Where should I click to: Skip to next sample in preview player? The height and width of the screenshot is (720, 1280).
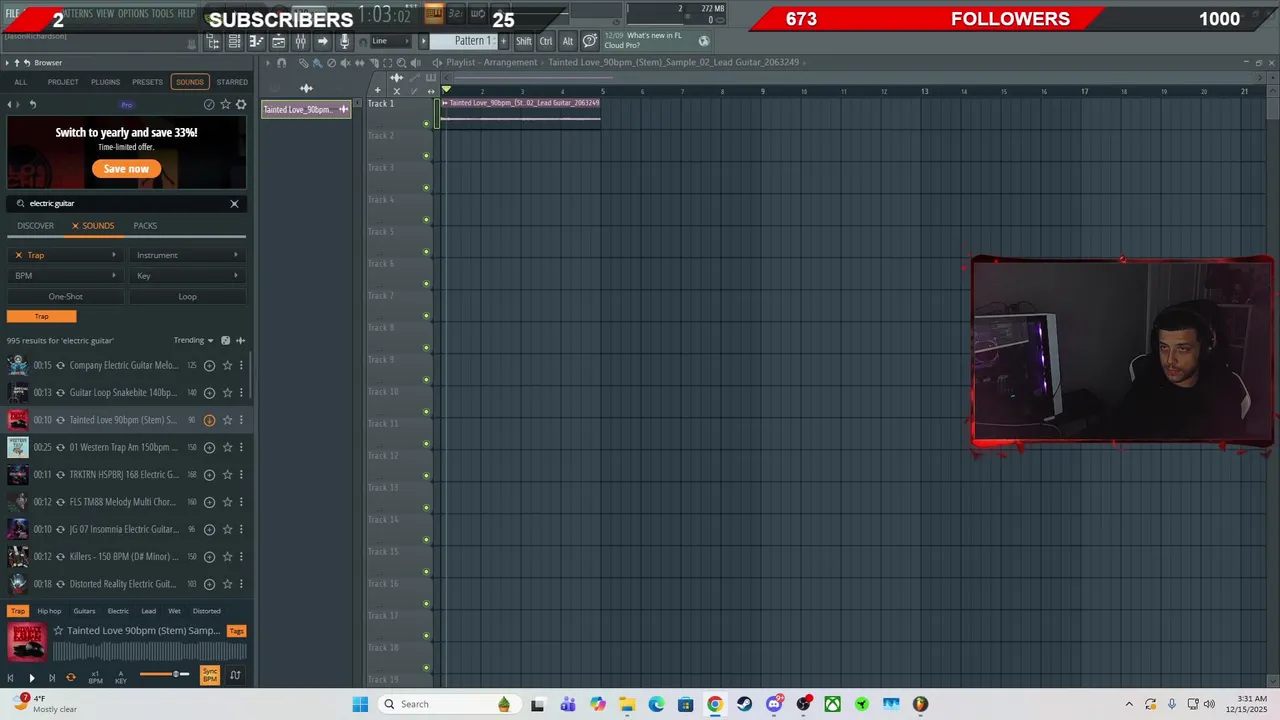pyautogui.click(x=52, y=677)
